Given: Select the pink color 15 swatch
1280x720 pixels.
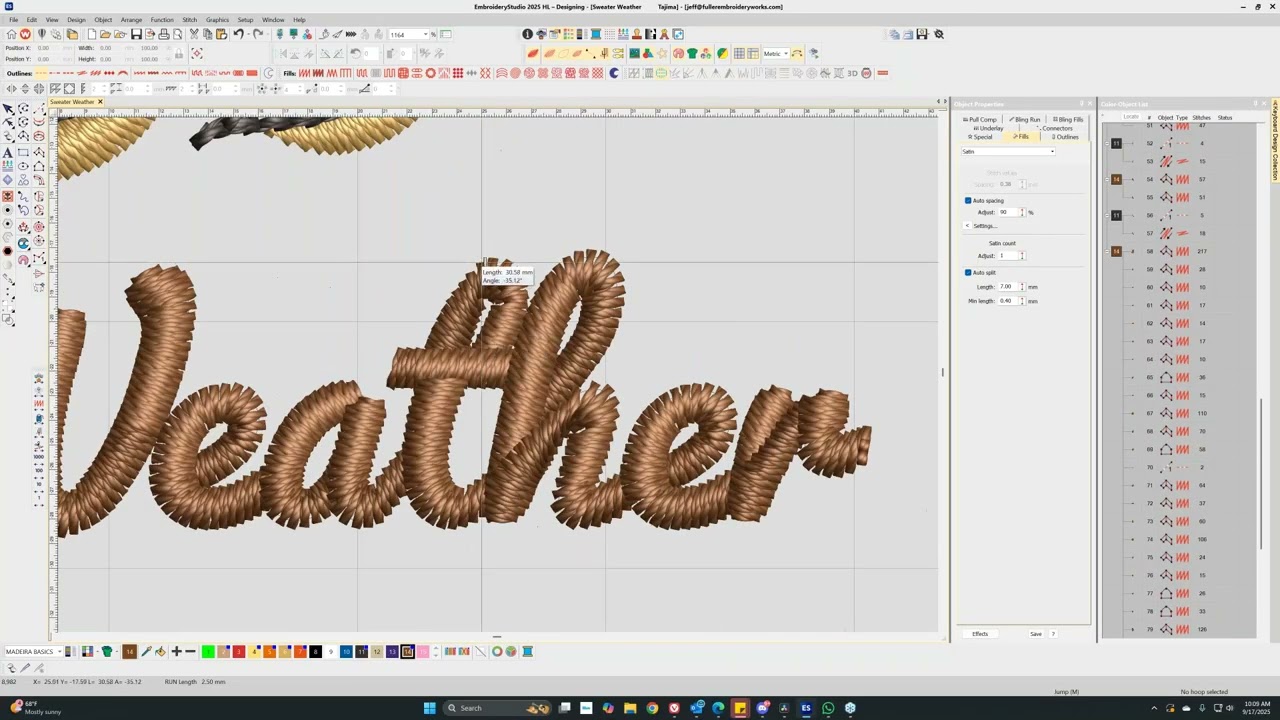Looking at the screenshot, I should (x=422, y=652).
